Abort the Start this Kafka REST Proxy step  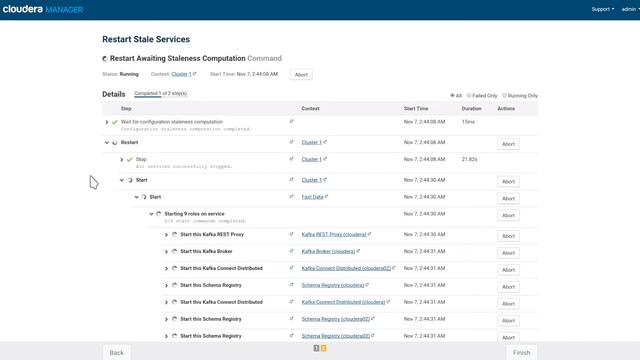[x=508, y=236]
